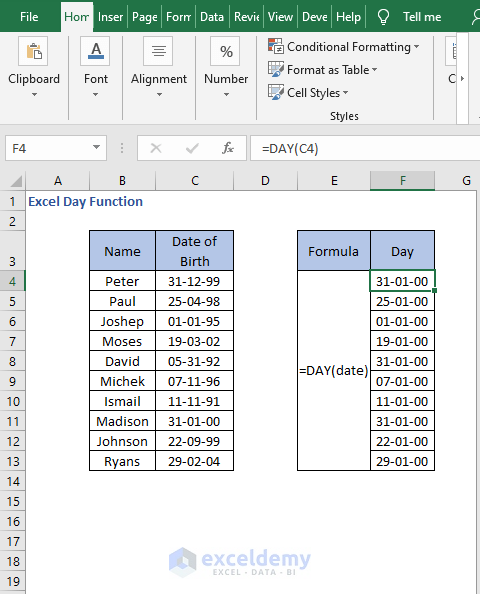Switch to the Insert tab
480x594 pixels.
pyautogui.click(x=110, y=17)
